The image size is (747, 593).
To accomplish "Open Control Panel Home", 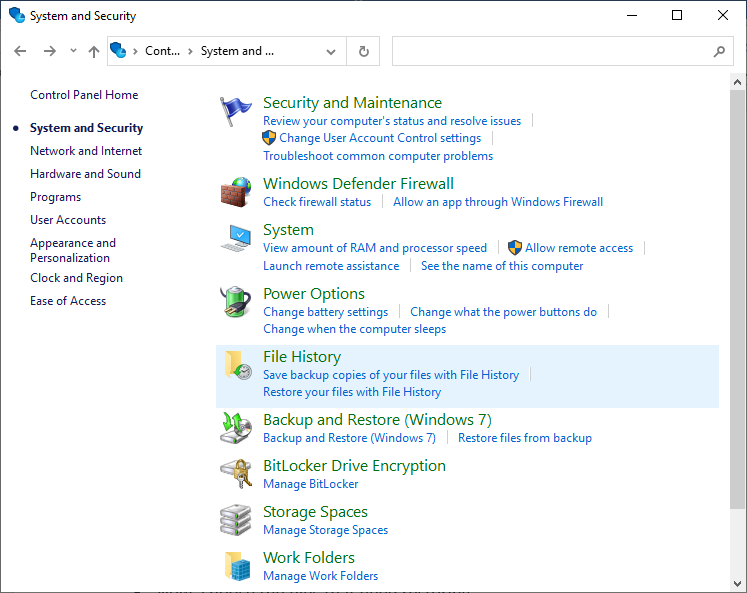I will tap(84, 95).
